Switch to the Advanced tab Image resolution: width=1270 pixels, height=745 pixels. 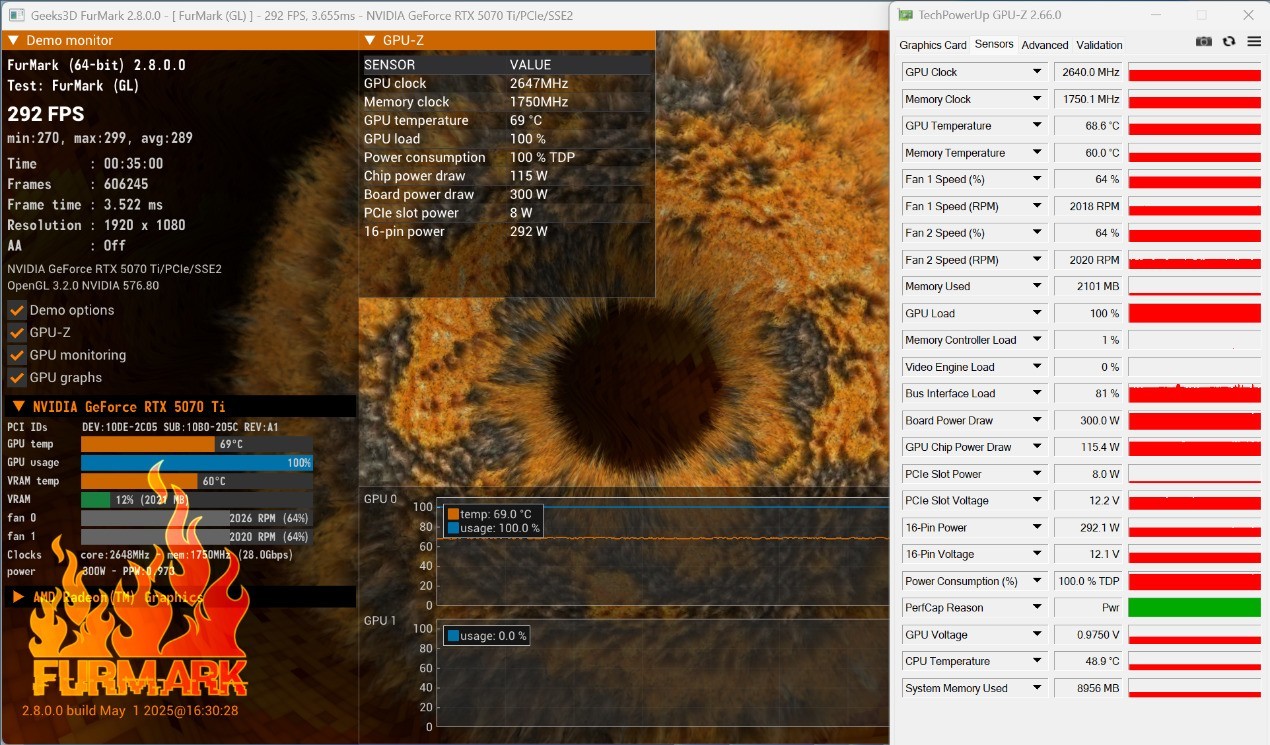(1045, 45)
